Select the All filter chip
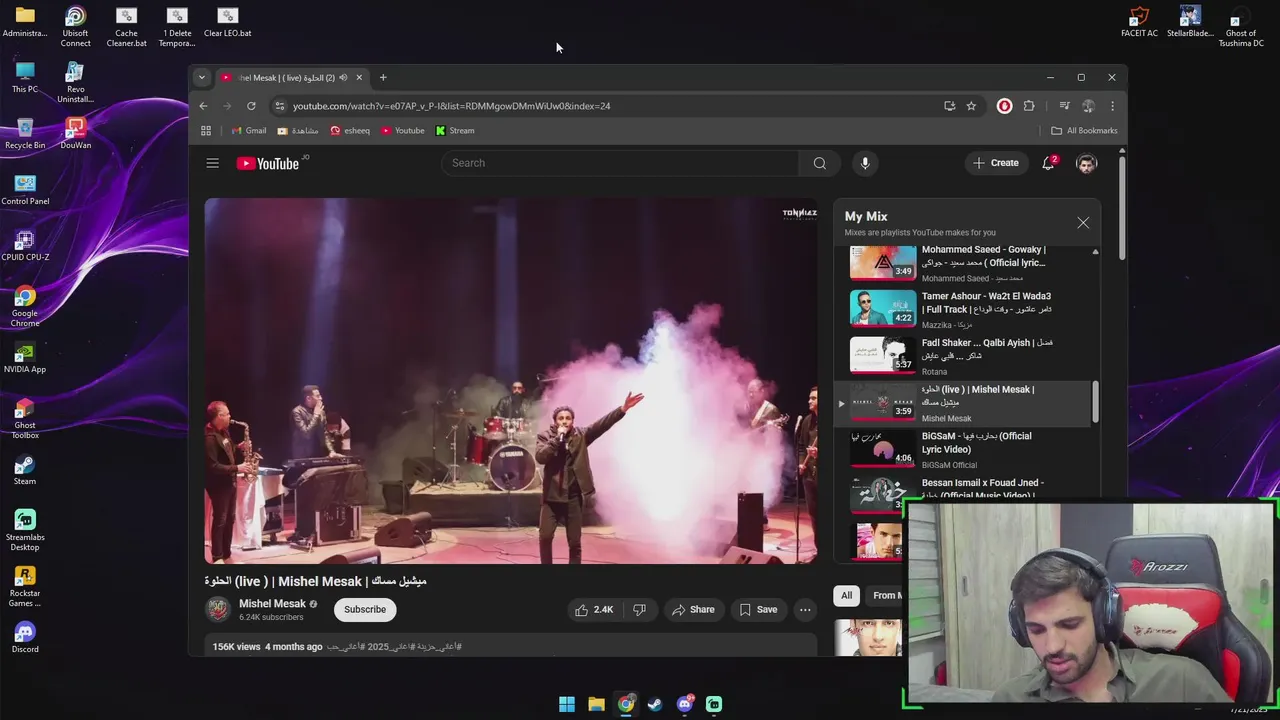1280x720 pixels. click(846, 595)
